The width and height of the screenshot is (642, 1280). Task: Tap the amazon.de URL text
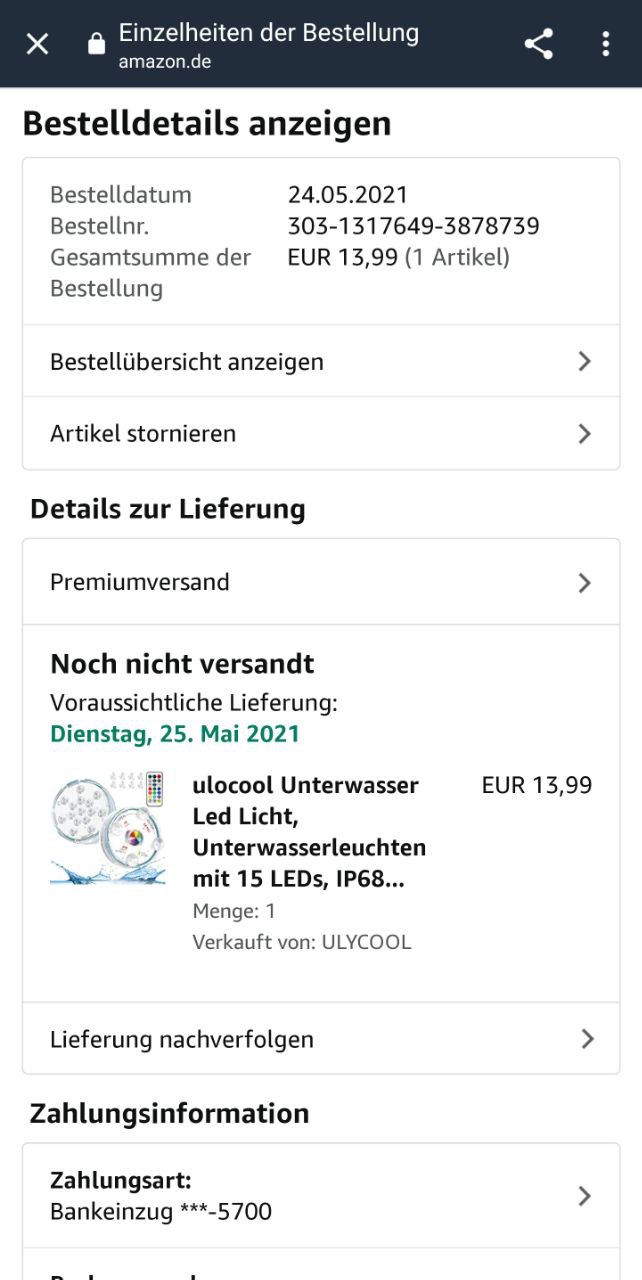pos(164,62)
